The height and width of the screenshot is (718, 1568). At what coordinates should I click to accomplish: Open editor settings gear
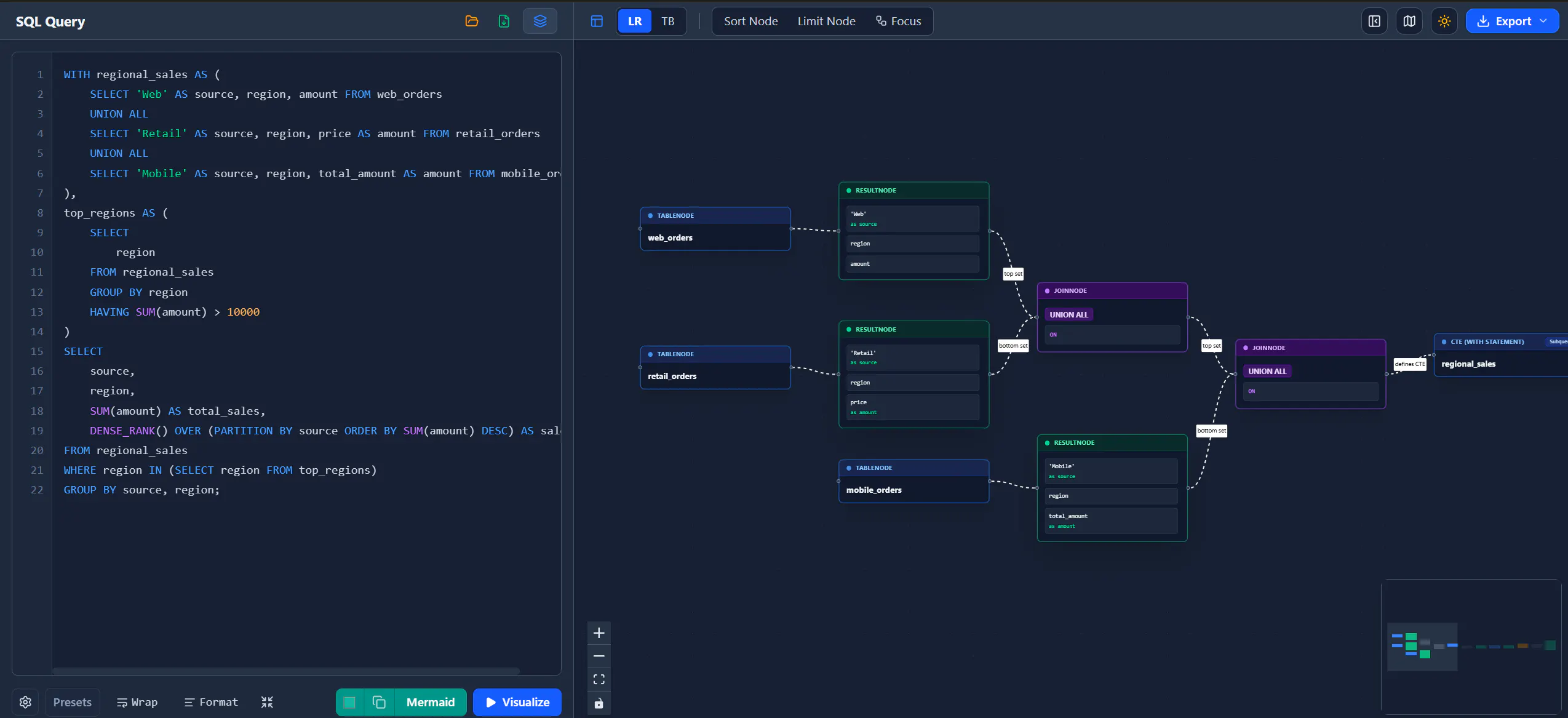(25, 702)
